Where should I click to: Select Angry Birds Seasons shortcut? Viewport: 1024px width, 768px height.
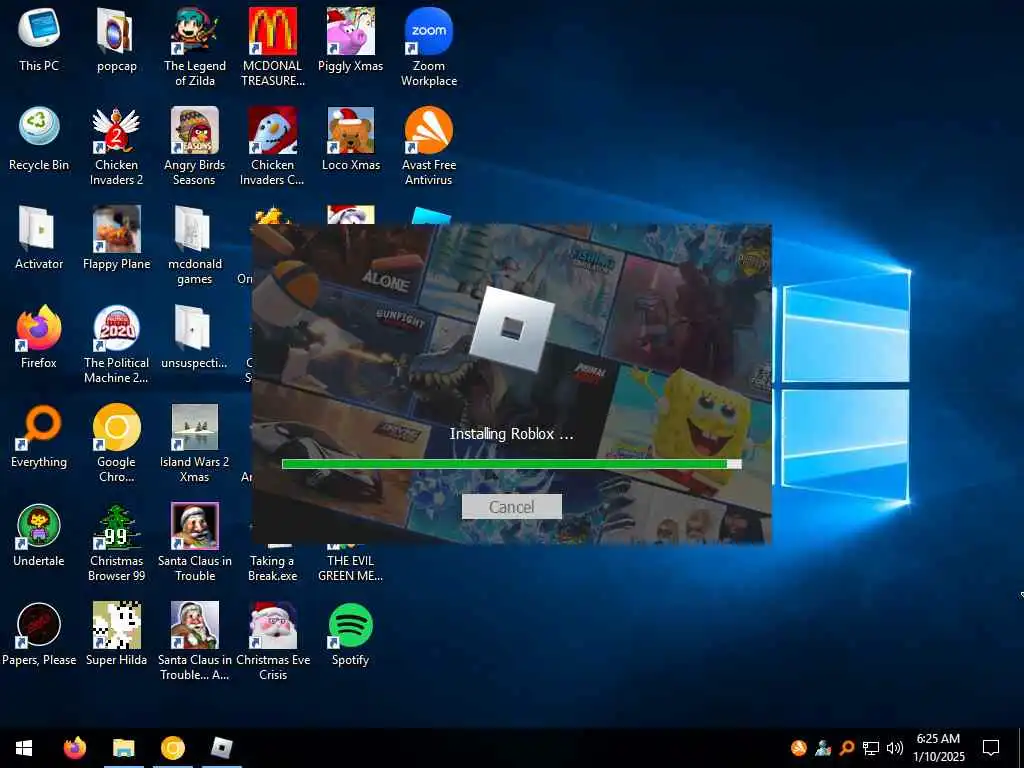[195, 146]
